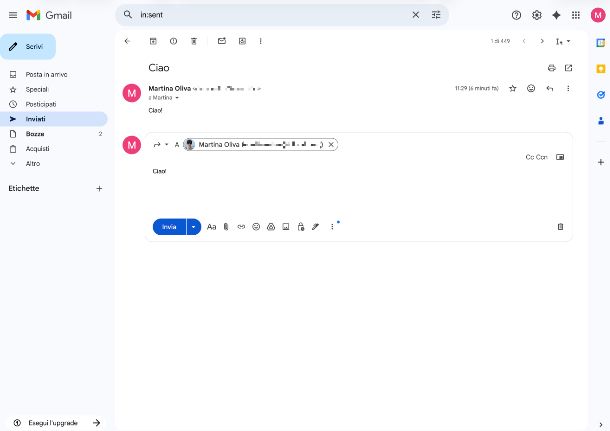Open search options filter icon
Image resolution: width=610 pixels, height=431 pixels.
[x=436, y=15]
